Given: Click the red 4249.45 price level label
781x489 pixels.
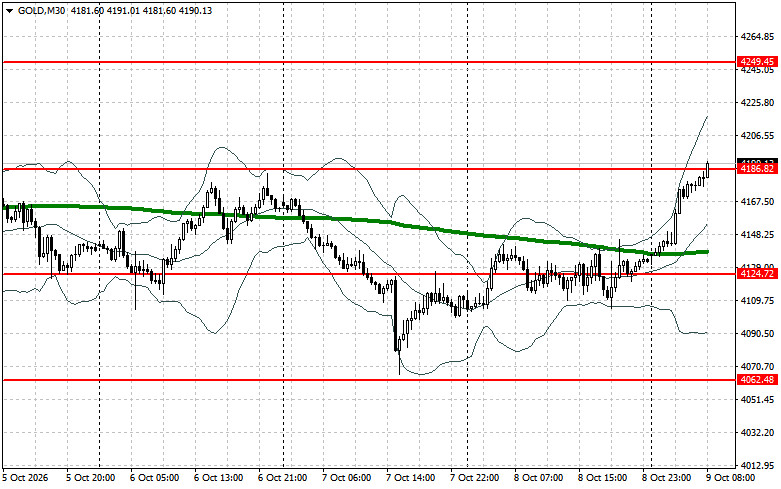Looking at the screenshot, I should pyautogui.click(x=757, y=62).
